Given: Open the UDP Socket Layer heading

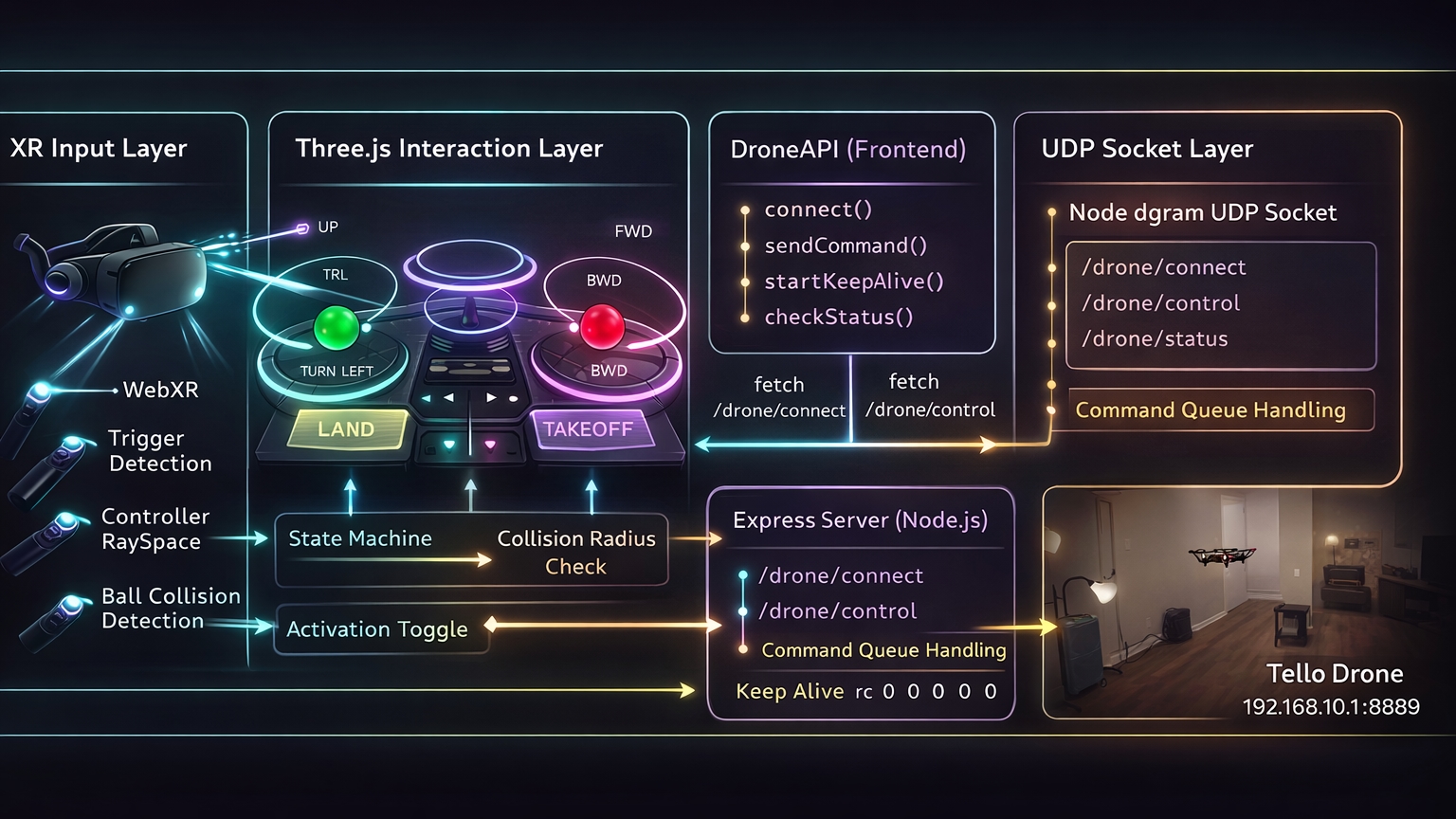Looking at the screenshot, I should 1147,149.
